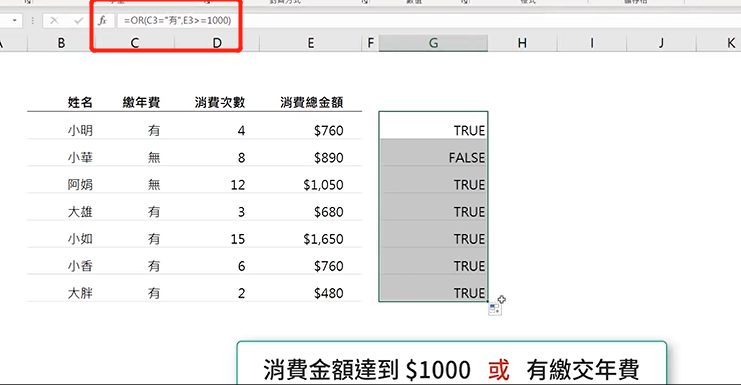This screenshot has height=385, width=741.
Task: Click purchase count cell 6 for 小香
Action: coord(241,266)
